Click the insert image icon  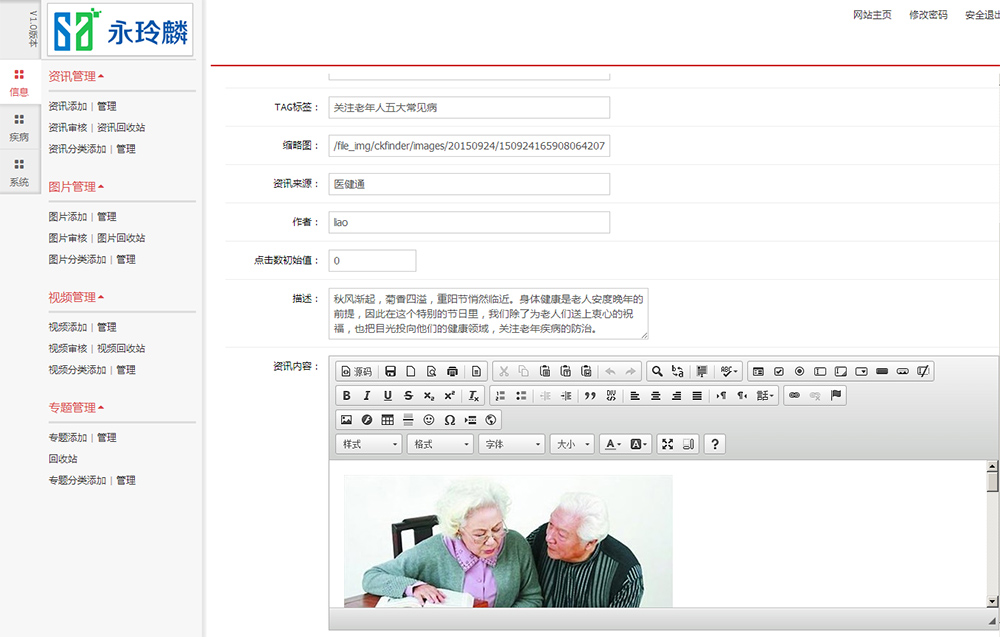tap(347, 420)
